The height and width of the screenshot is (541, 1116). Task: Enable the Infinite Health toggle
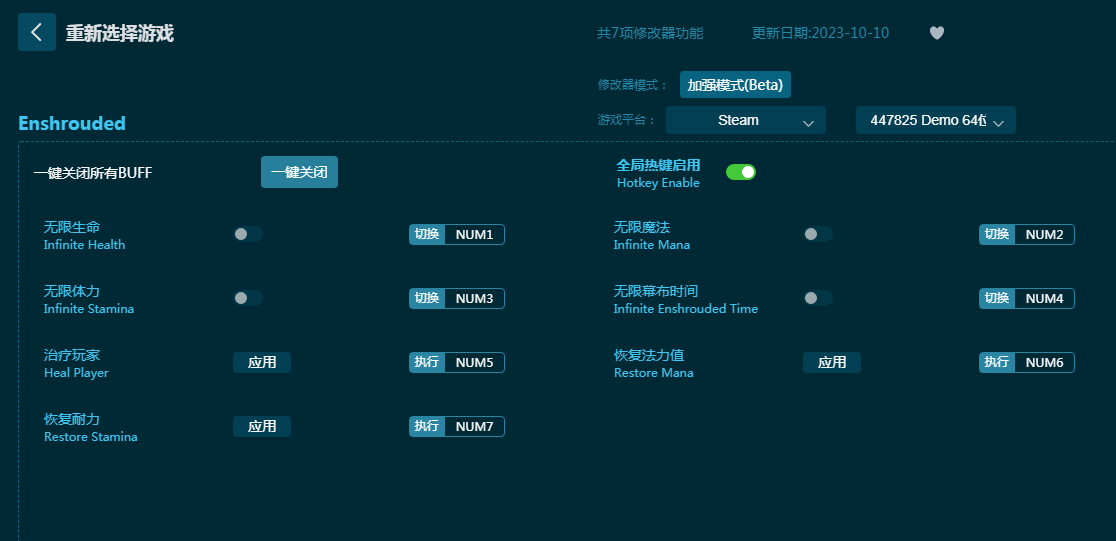point(247,234)
